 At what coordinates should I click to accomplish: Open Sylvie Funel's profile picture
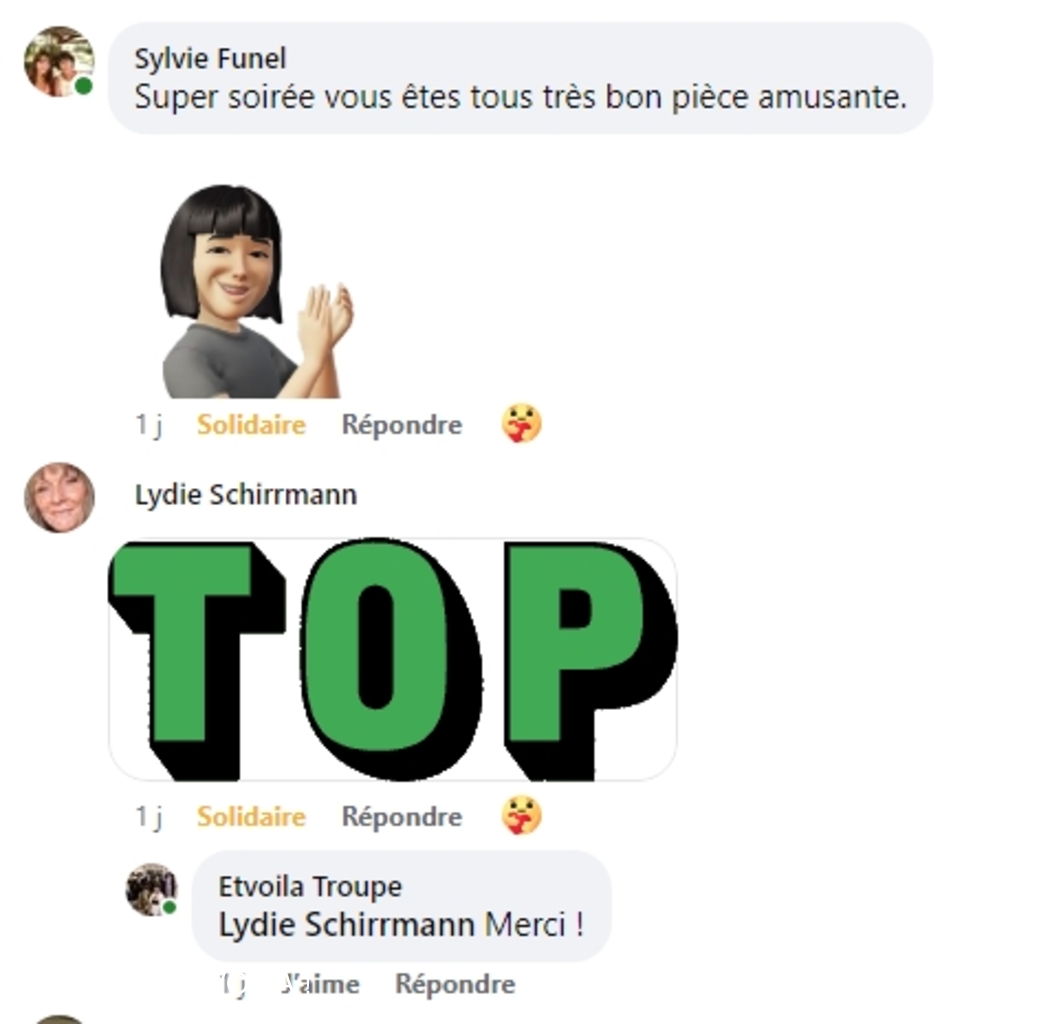[x=59, y=62]
